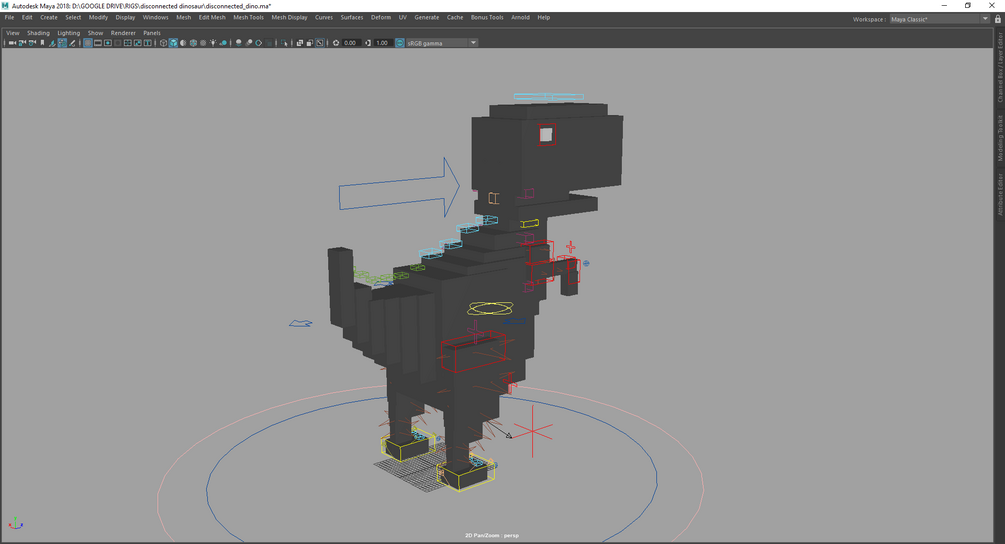This screenshot has height=544, width=1005.
Task: Toggle the image plane icon
Action: tap(53, 43)
